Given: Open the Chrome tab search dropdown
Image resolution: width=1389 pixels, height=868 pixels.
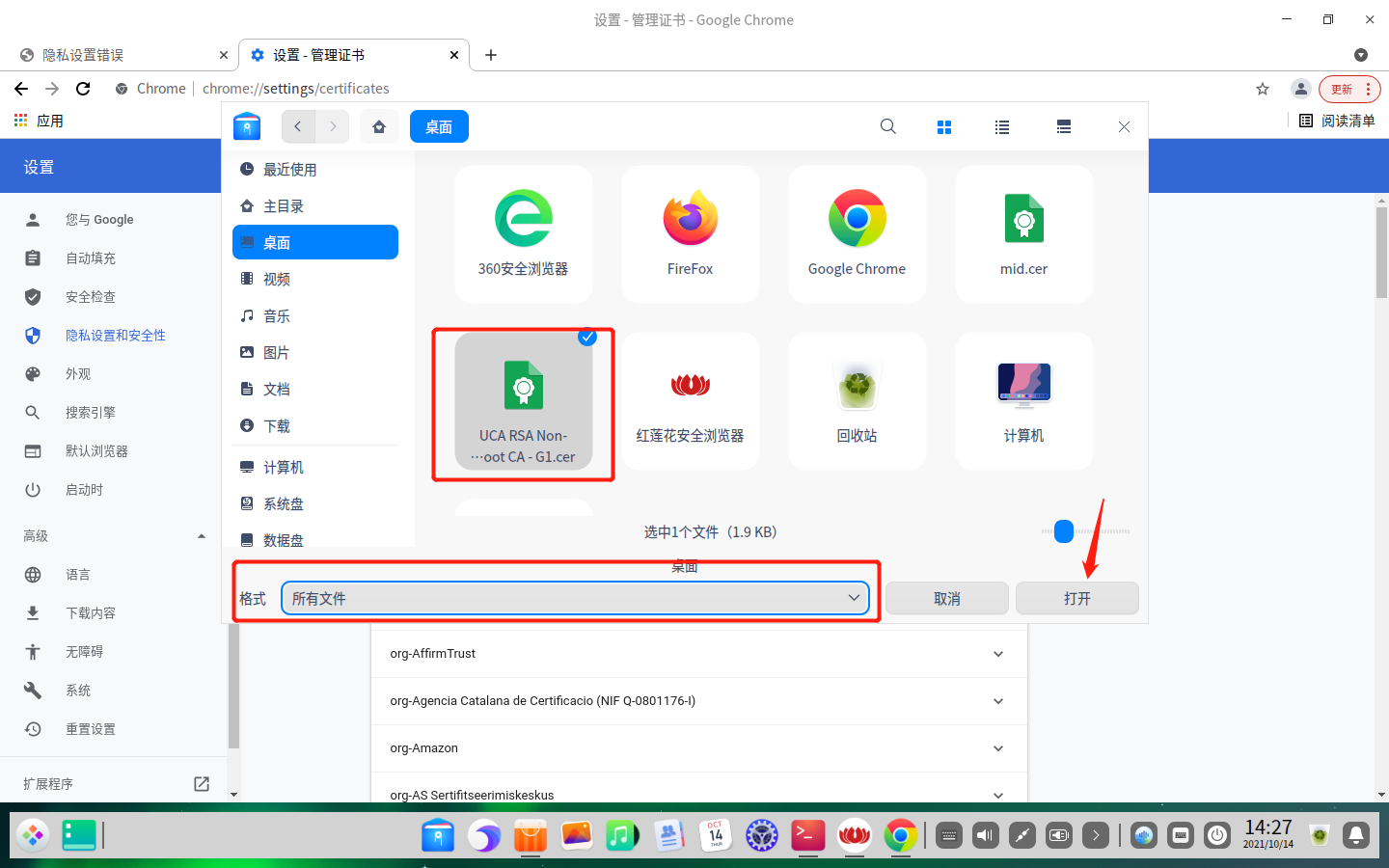Looking at the screenshot, I should [x=1361, y=55].
